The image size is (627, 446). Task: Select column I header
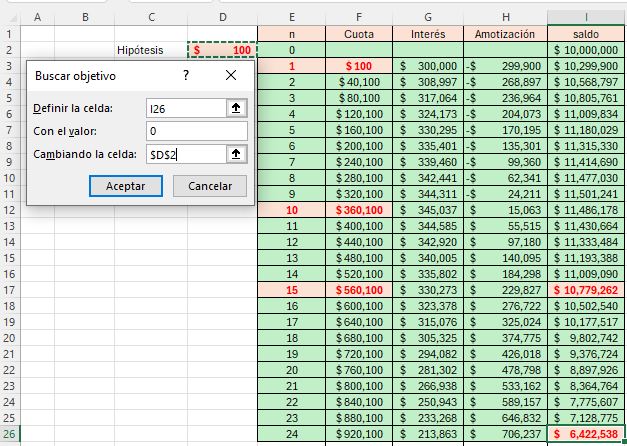(586, 17)
